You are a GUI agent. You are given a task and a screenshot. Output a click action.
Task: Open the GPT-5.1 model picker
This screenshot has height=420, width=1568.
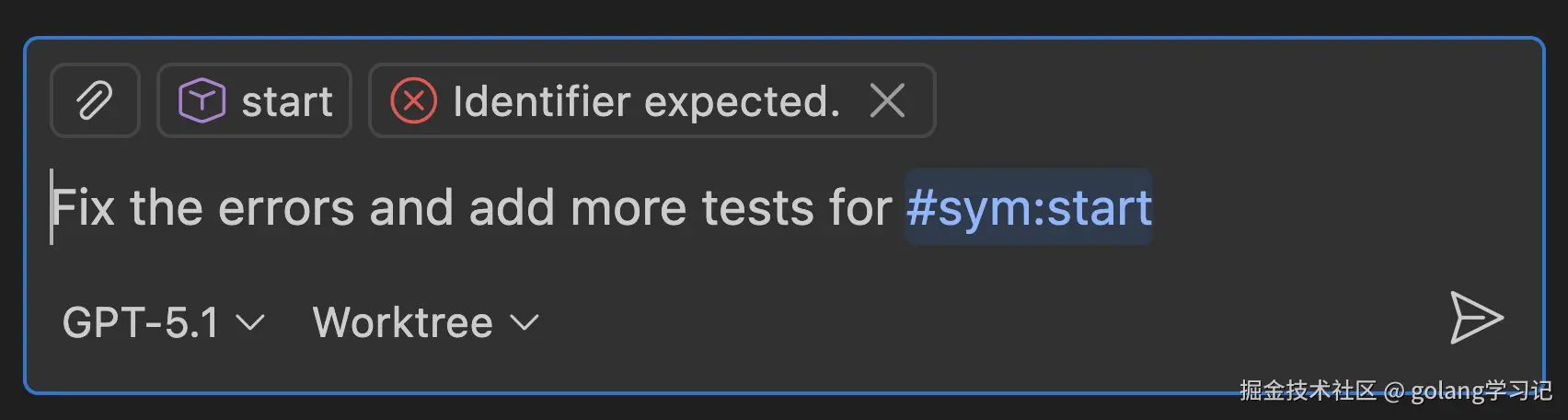tap(141, 322)
